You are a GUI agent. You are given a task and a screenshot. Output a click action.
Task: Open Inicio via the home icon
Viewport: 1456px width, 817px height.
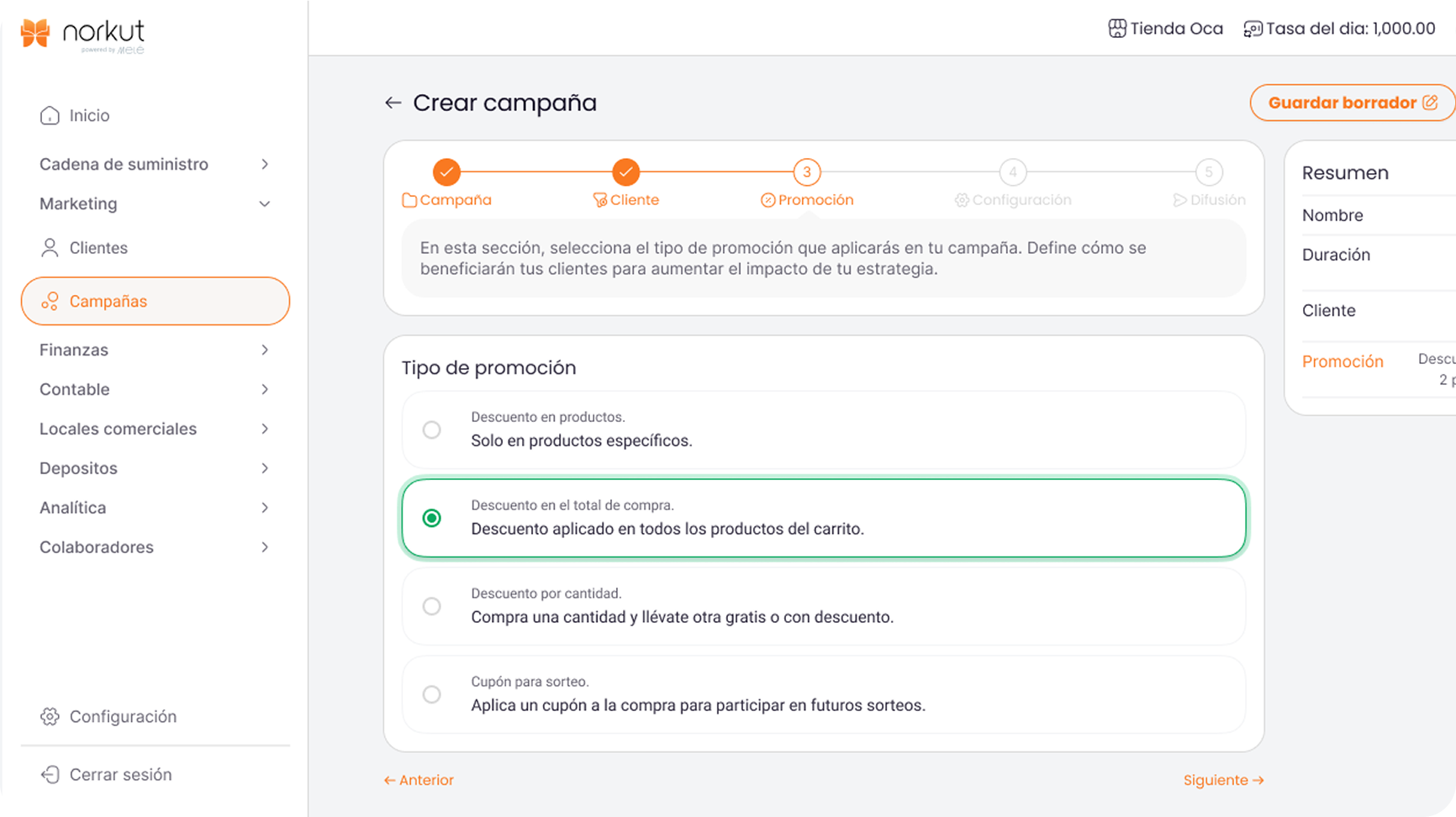(x=50, y=115)
